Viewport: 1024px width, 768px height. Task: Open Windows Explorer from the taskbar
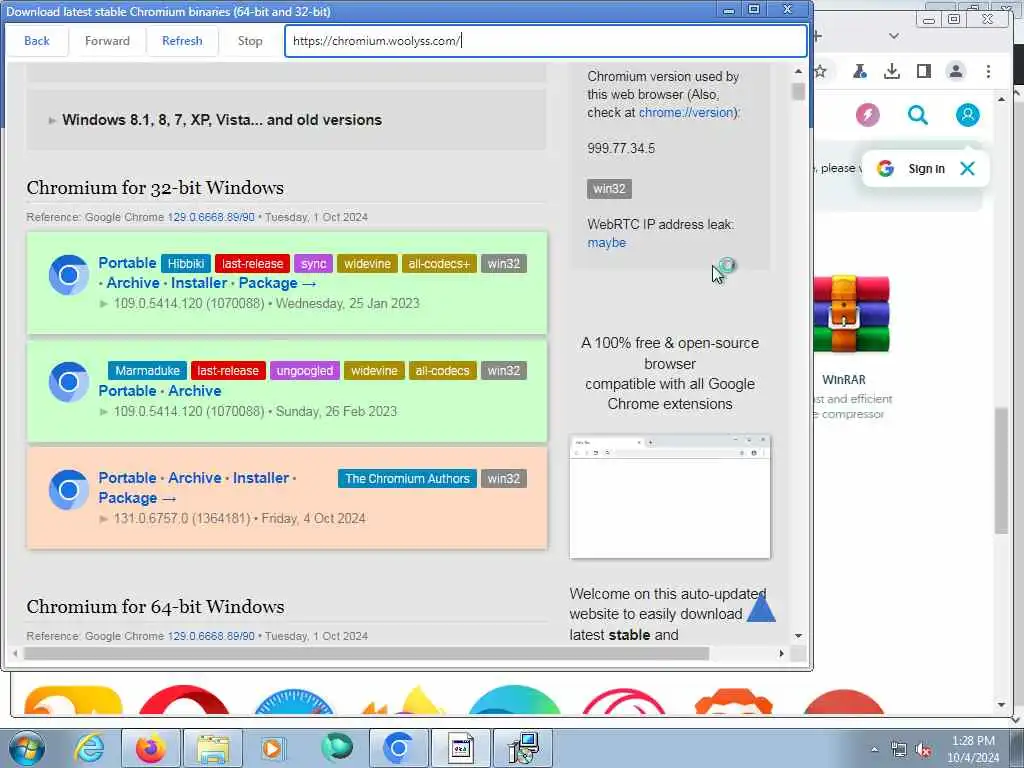pyautogui.click(x=213, y=748)
